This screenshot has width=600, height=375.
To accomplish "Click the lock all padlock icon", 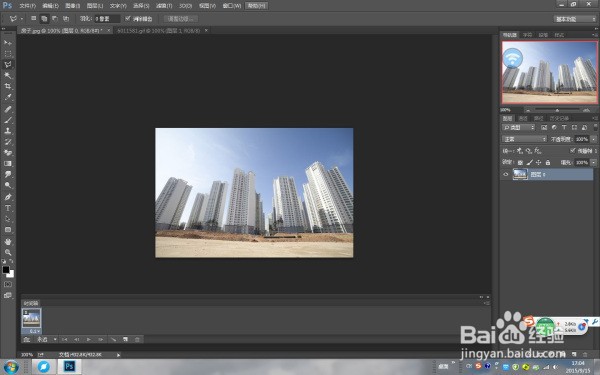I will (x=548, y=163).
